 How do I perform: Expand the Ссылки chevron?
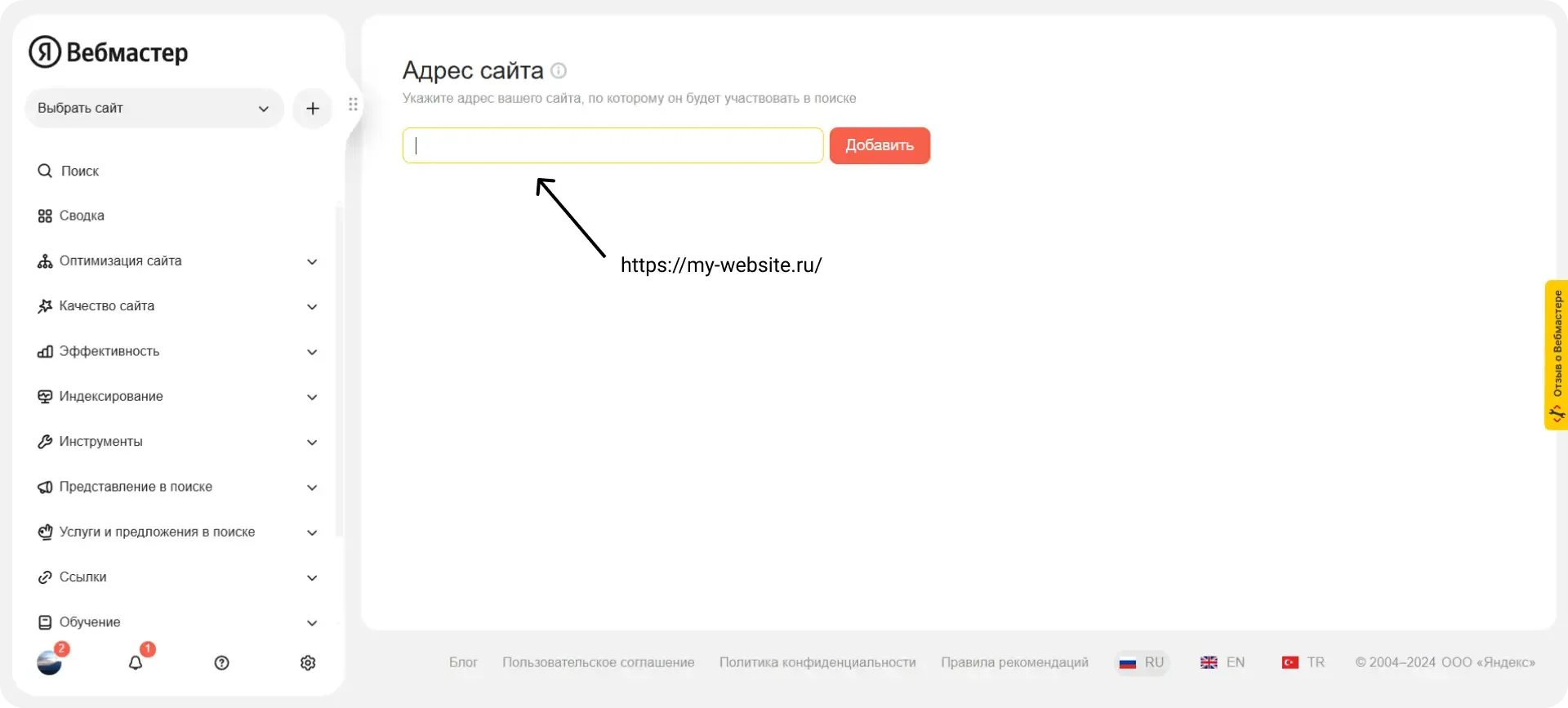pos(312,577)
